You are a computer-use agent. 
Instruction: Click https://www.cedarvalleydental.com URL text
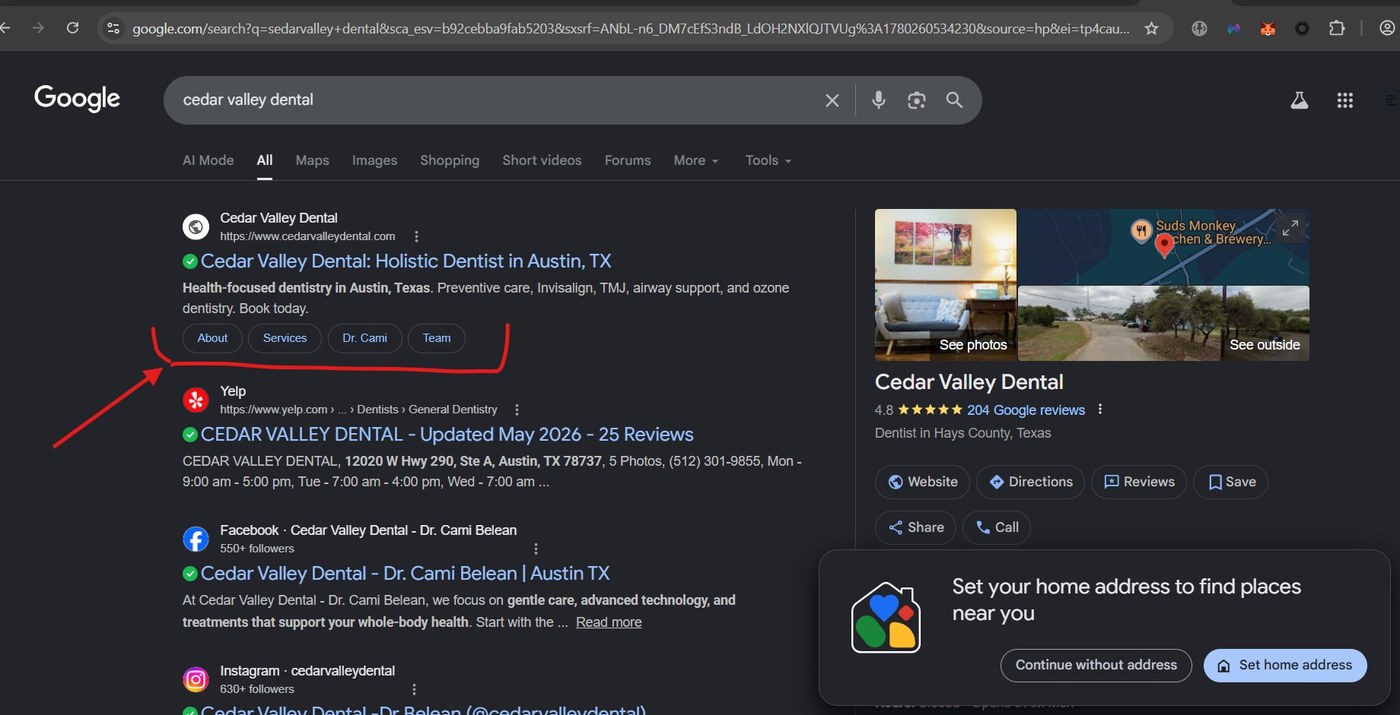coord(307,237)
